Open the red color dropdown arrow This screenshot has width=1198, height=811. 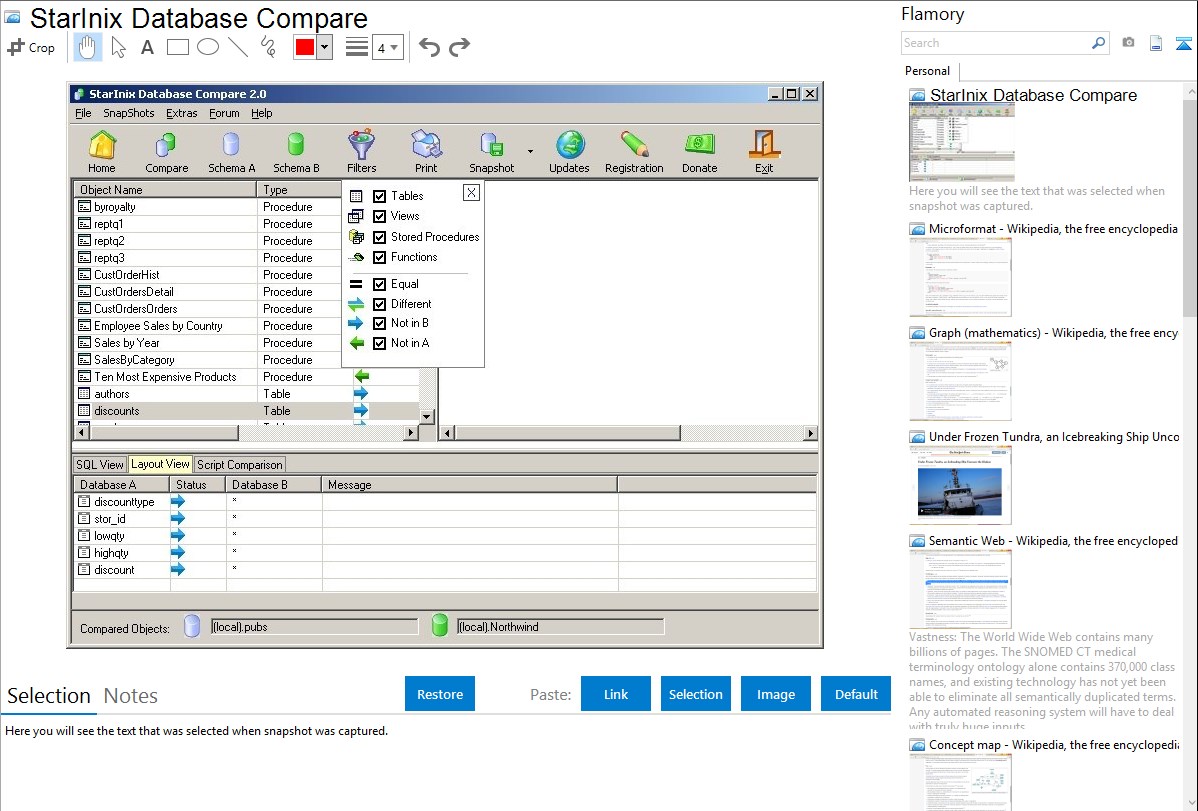[325, 47]
